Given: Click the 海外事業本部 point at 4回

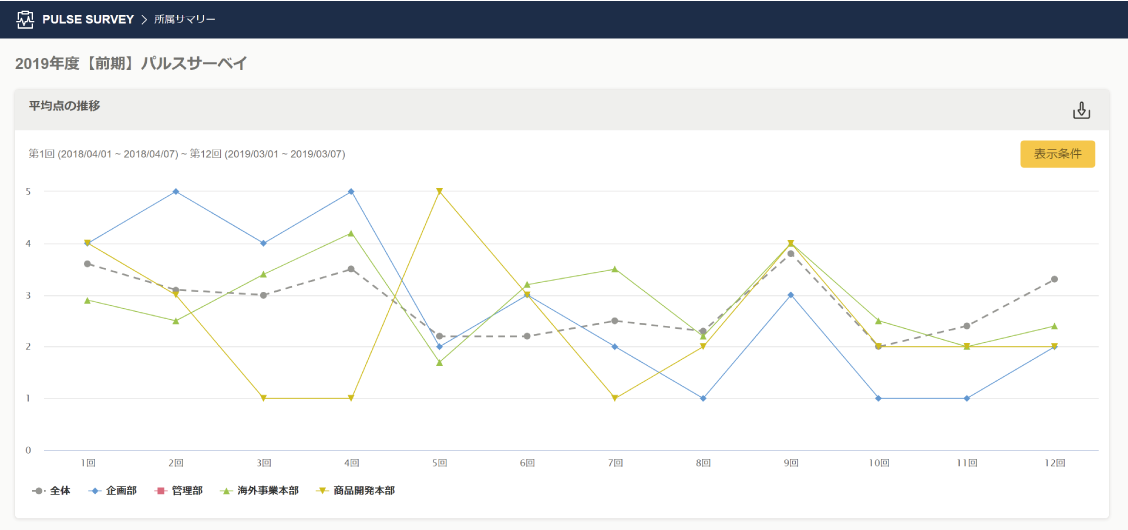Looking at the screenshot, I should (x=351, y=233).
